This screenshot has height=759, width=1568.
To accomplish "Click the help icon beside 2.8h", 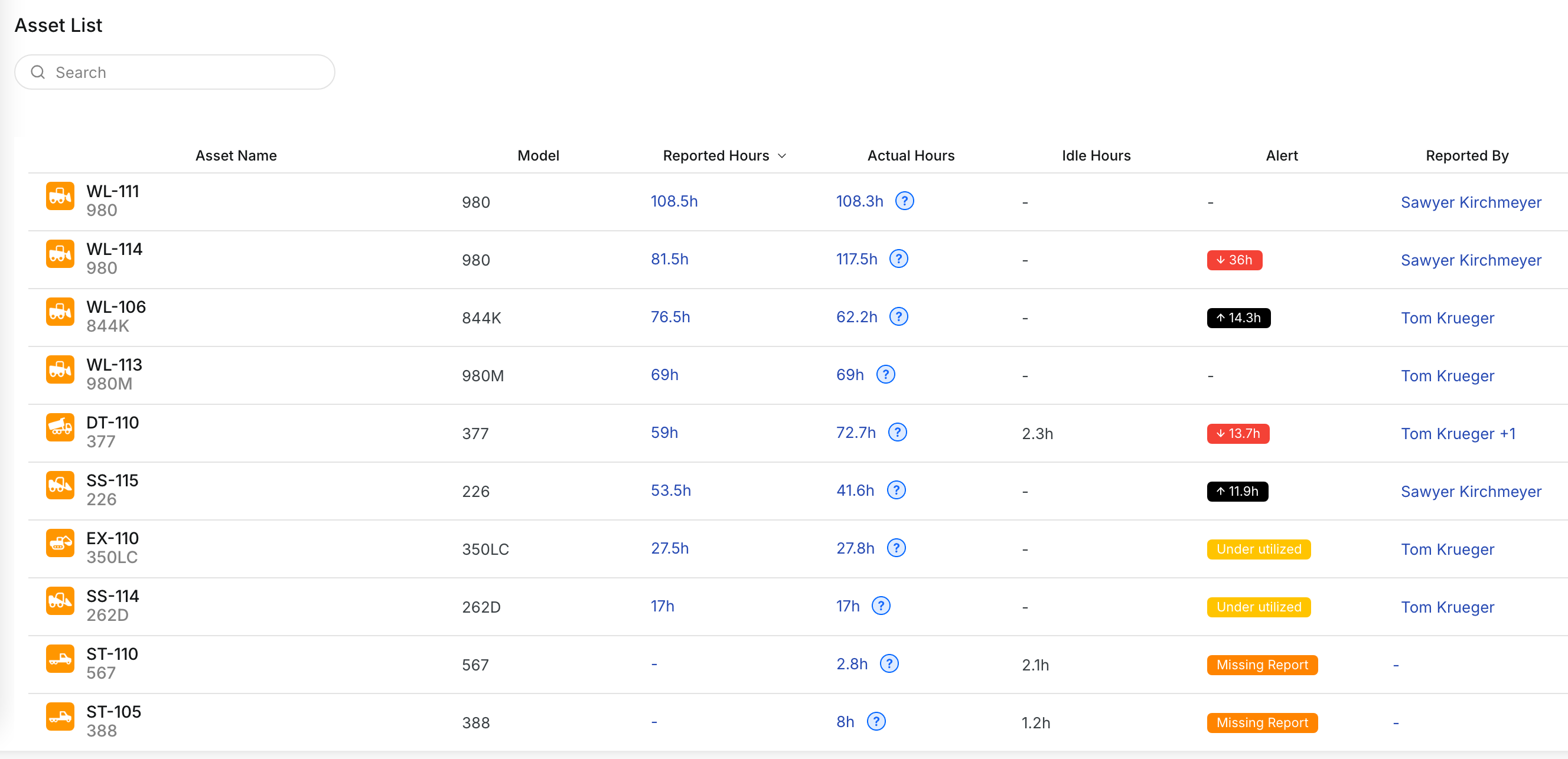I will tap(889, 663).
